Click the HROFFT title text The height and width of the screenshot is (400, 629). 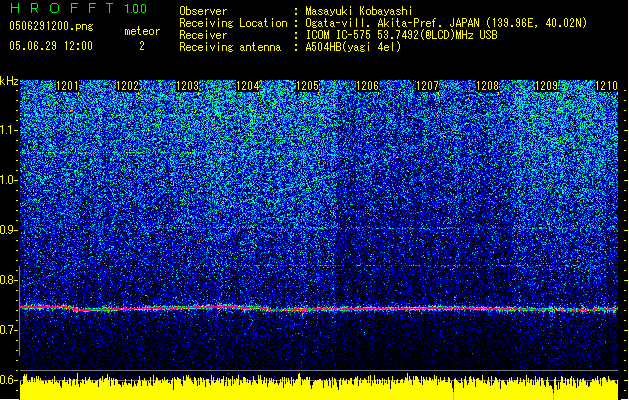pos(62,8)
